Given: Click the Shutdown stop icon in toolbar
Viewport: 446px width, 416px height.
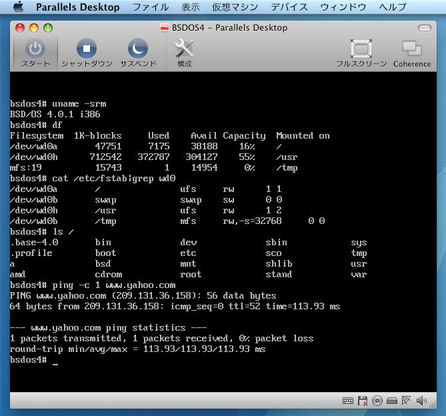Looking at the screenshot, I should point(86,49).
